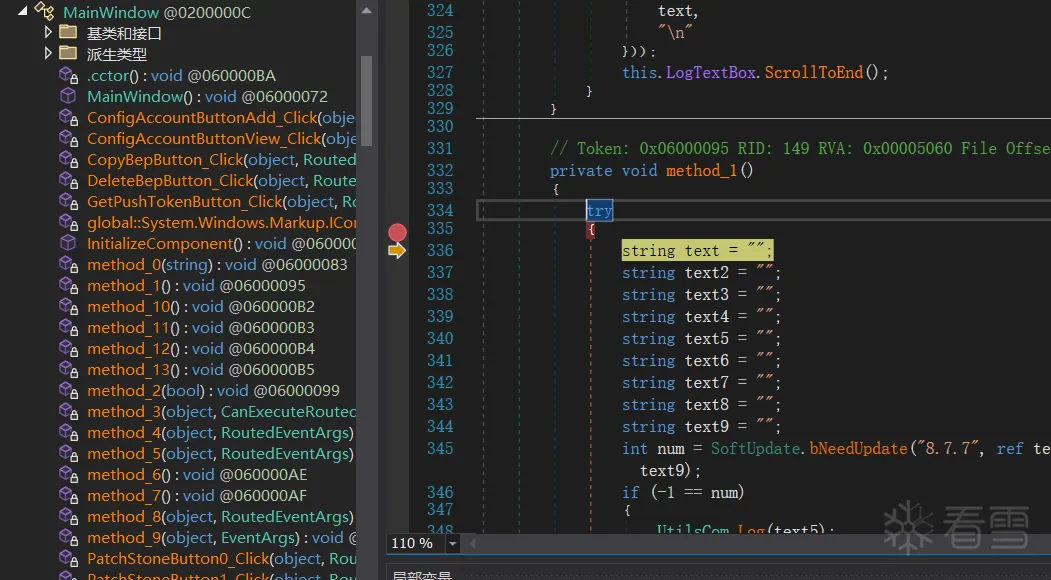This screenshot has height=580, width=1051.
Task: Select method_2(bool) : void @06000099 node
Action: pos(213,390)
